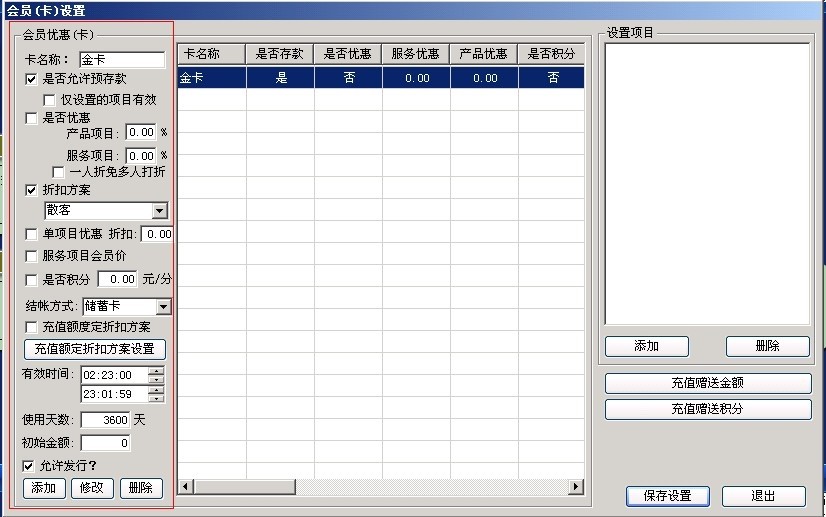Toggle 允许发行? checkbox
The height and width of the screenshot is (517, 826).
click(x=28, y=466)
